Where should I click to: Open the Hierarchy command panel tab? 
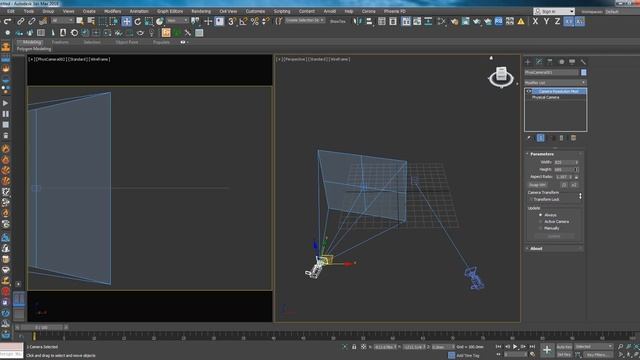(550, 62)
